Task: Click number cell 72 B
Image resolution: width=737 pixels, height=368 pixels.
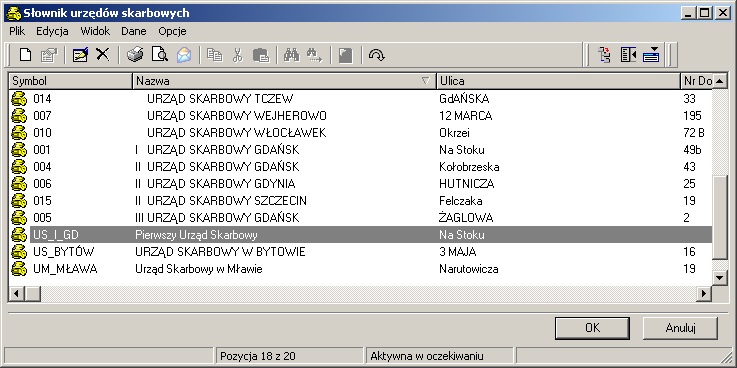Action: 694,133
